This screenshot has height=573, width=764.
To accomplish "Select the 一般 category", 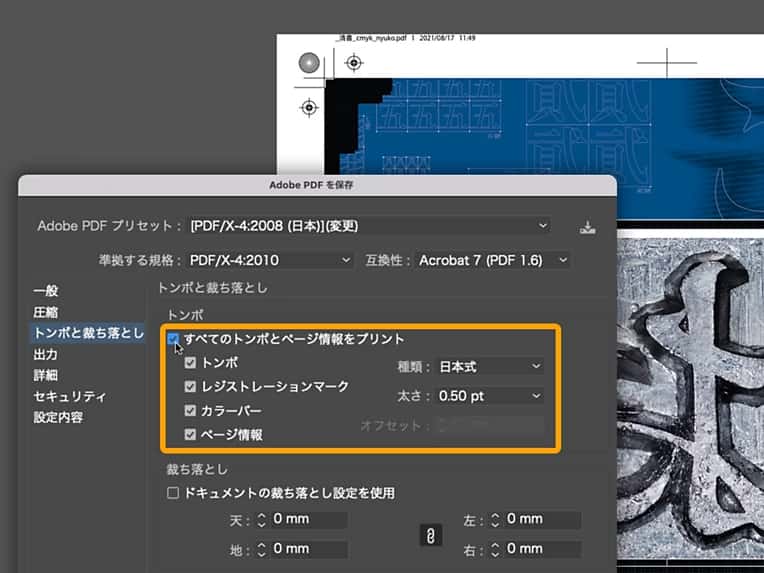I will (46, 291).
